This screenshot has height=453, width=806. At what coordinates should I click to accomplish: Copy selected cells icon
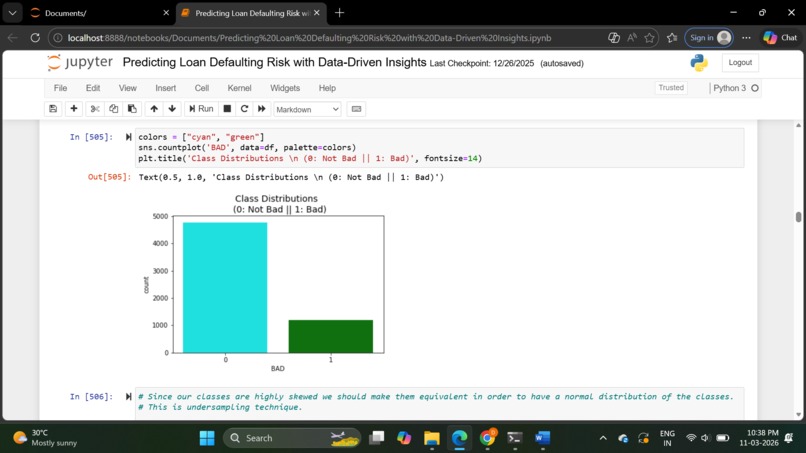click(x=114, y=109)
